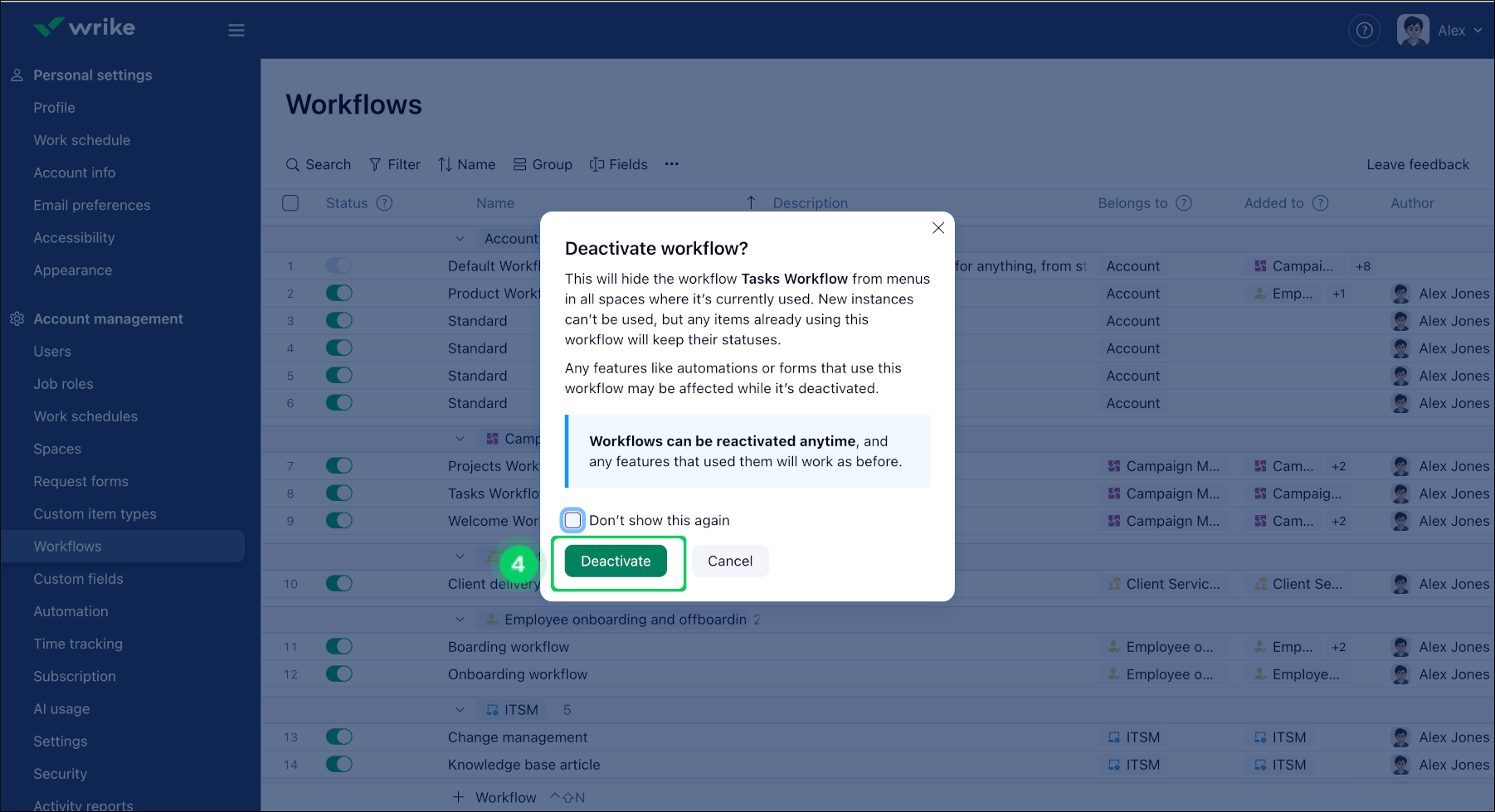Screen dimensions: 1495x812
Task: Click the Wrike logo
Action: (83, 27)
